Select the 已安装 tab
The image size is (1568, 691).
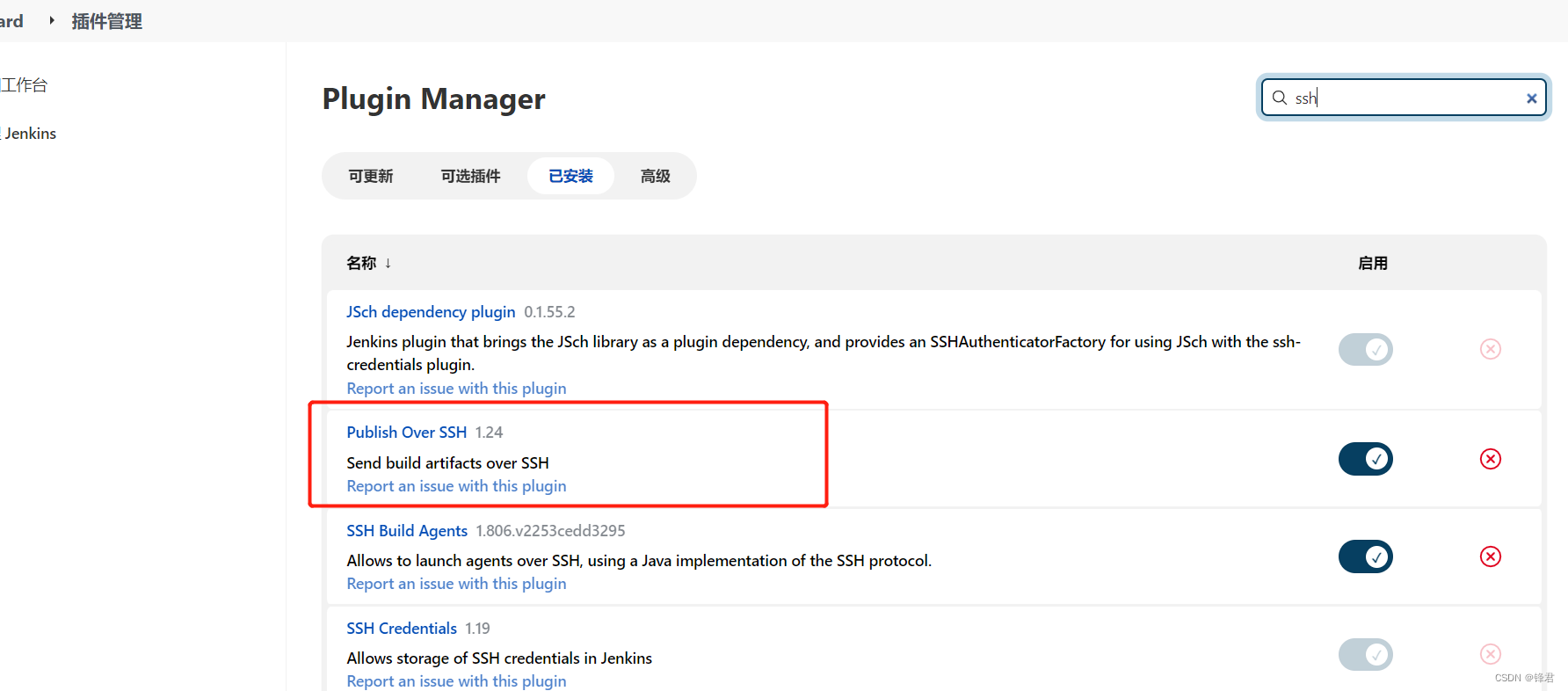pyautogui.click(x=570, y=176)
